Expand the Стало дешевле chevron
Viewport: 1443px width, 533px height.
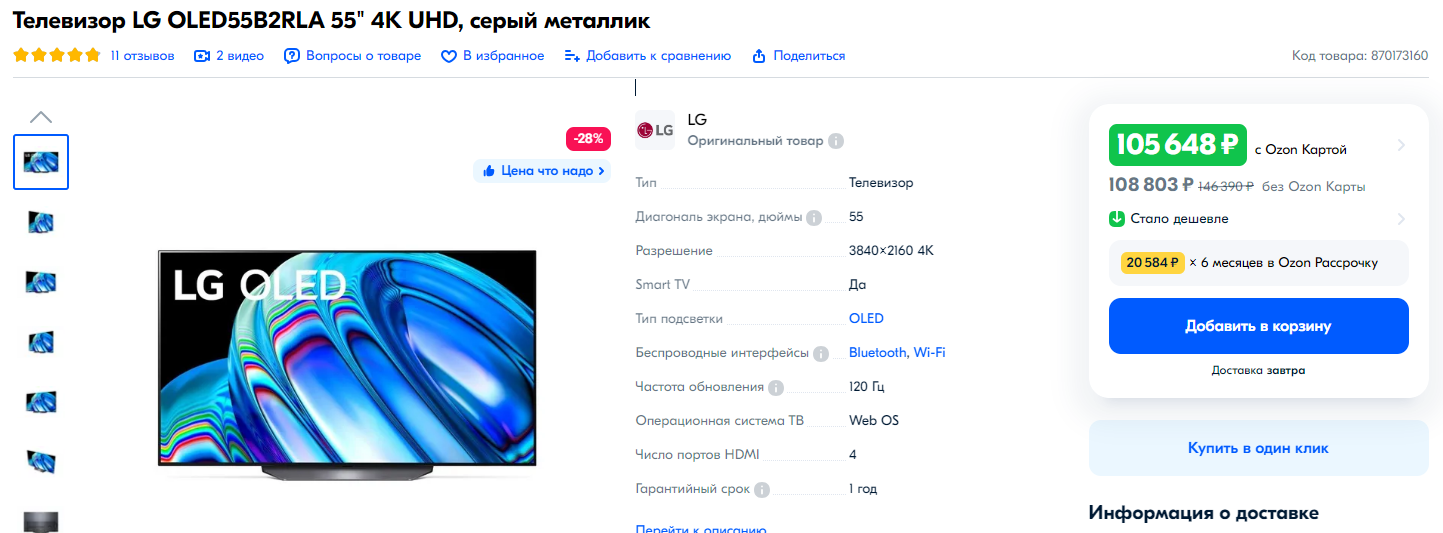pyautogui.click(x=1401, y=219)
